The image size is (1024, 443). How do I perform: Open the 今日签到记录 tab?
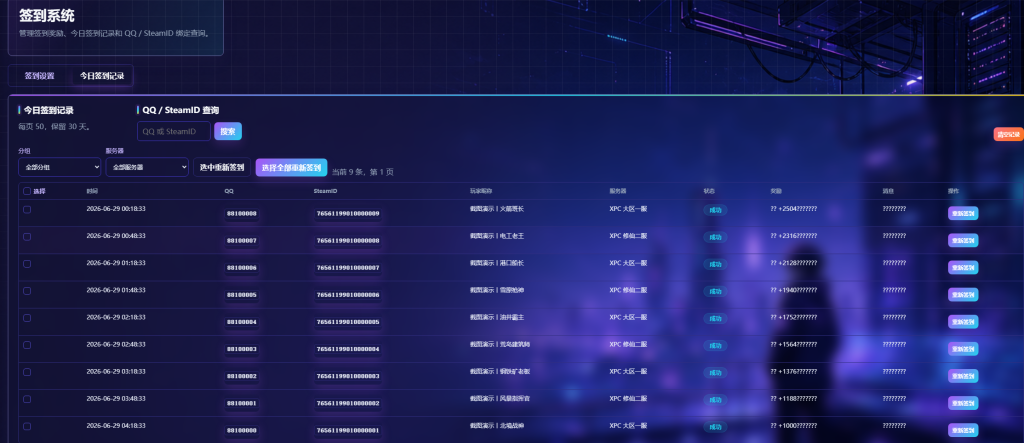102,76
